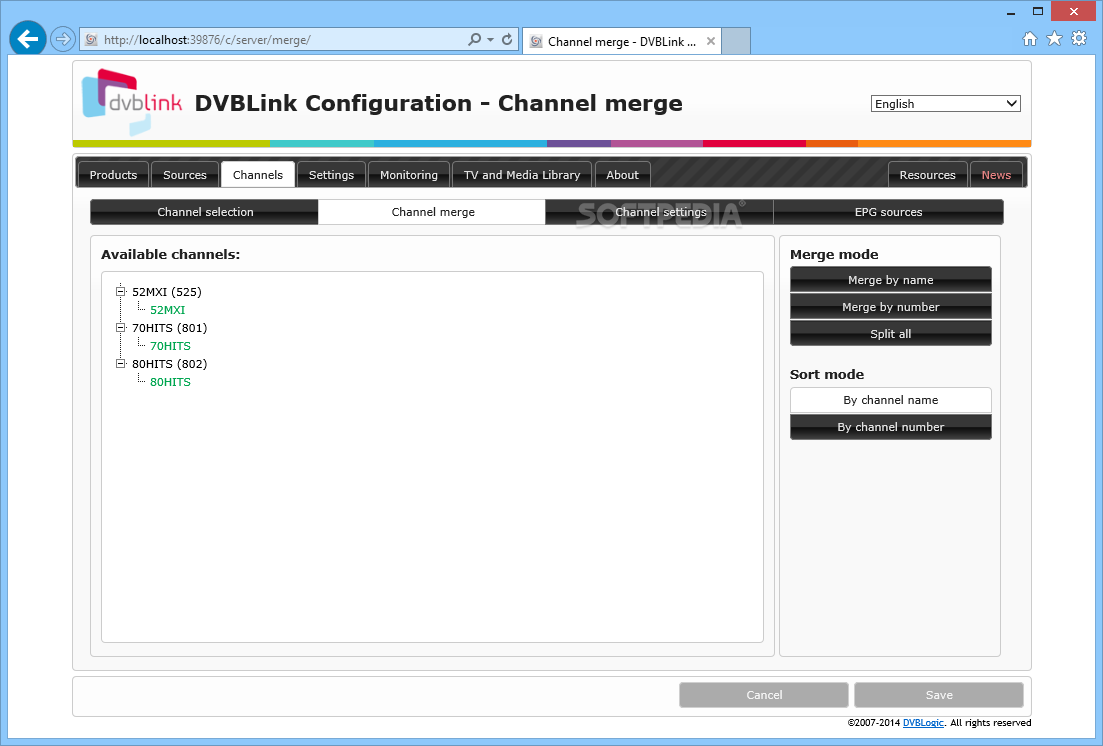Click Merge by number button
This screenshot has width=1103, height=746.
[891, 307]
